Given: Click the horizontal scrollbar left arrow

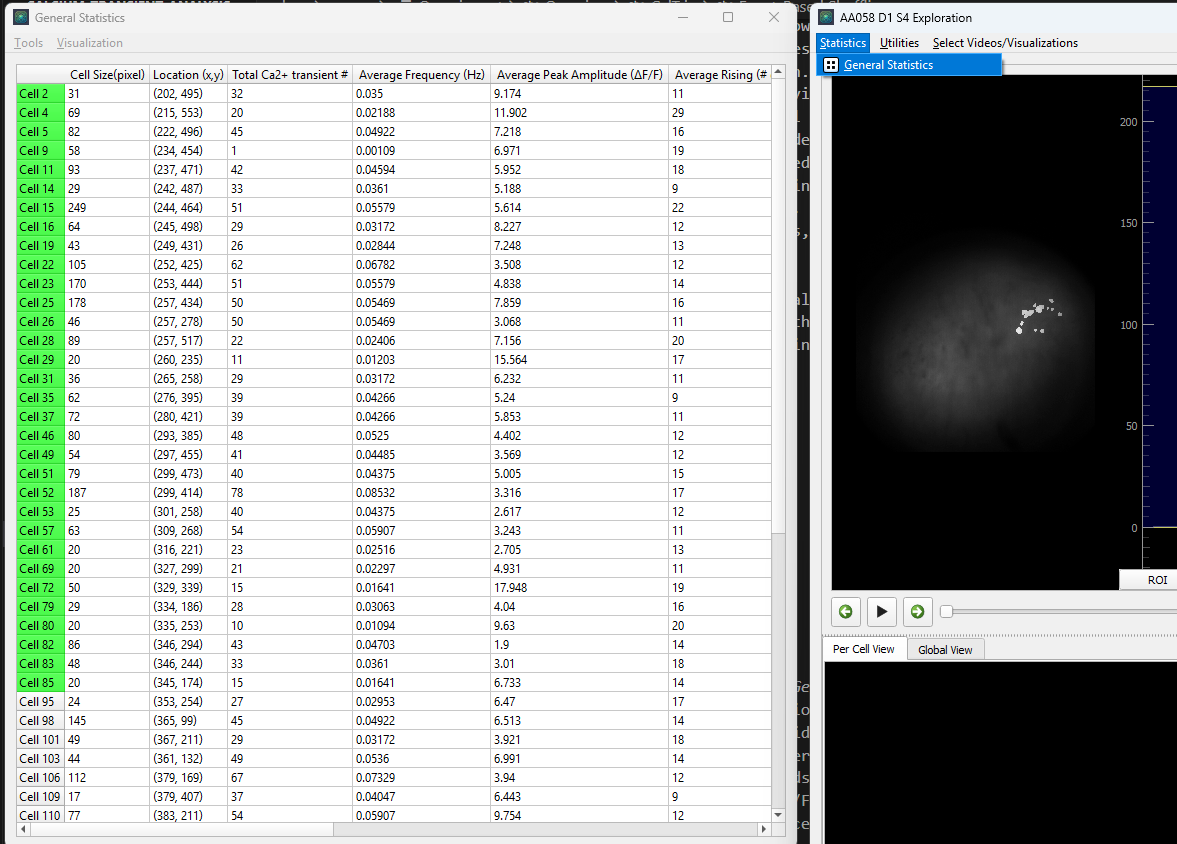Looking at the screenshot, I should pyautogui.click(x=23, y=829).
